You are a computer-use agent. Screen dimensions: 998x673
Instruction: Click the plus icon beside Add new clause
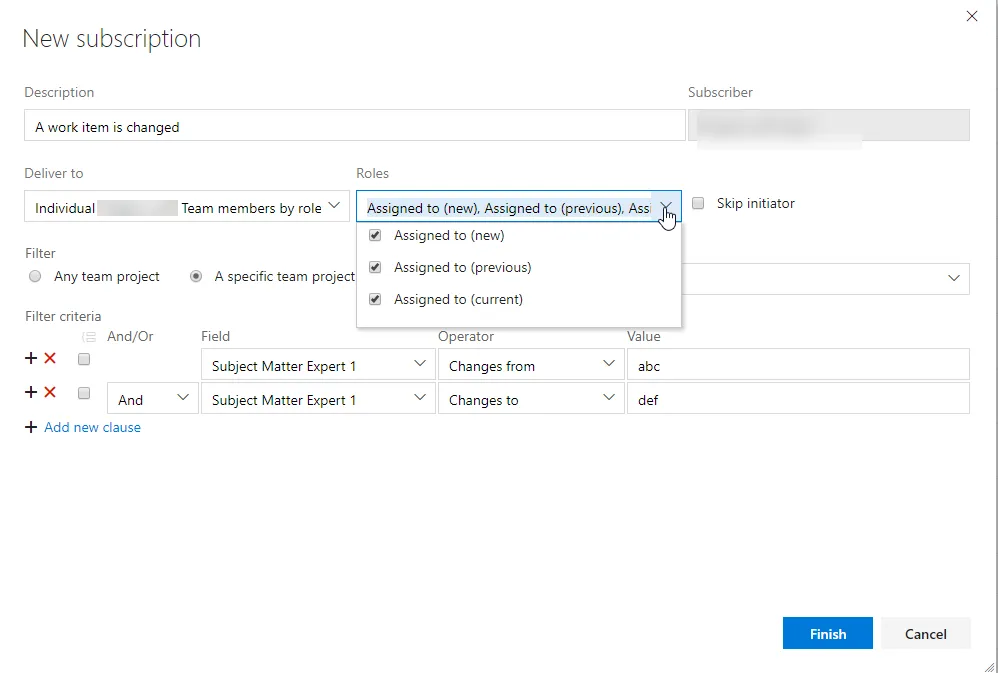[31, 427]
